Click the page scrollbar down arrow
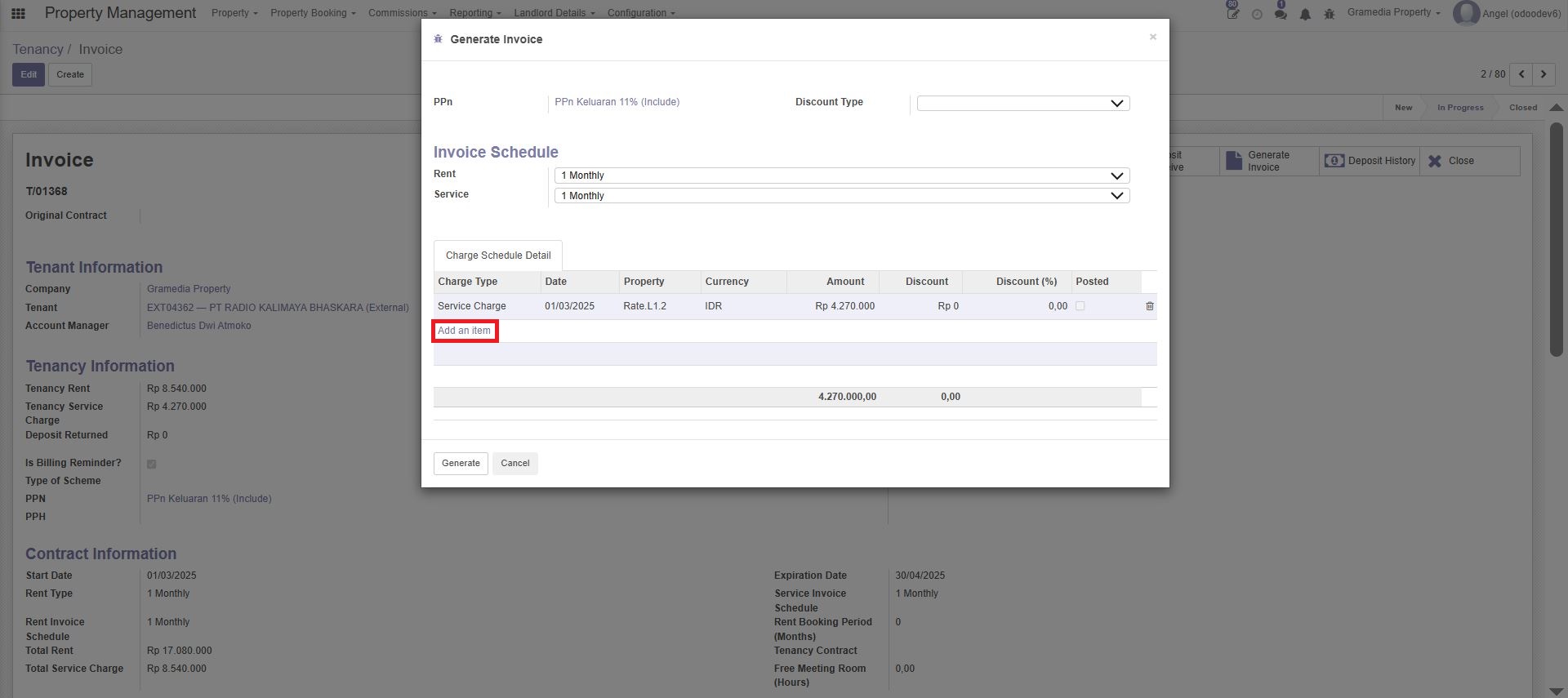The width and height of the screenshot is (1568, 698). click(1557, 691)
